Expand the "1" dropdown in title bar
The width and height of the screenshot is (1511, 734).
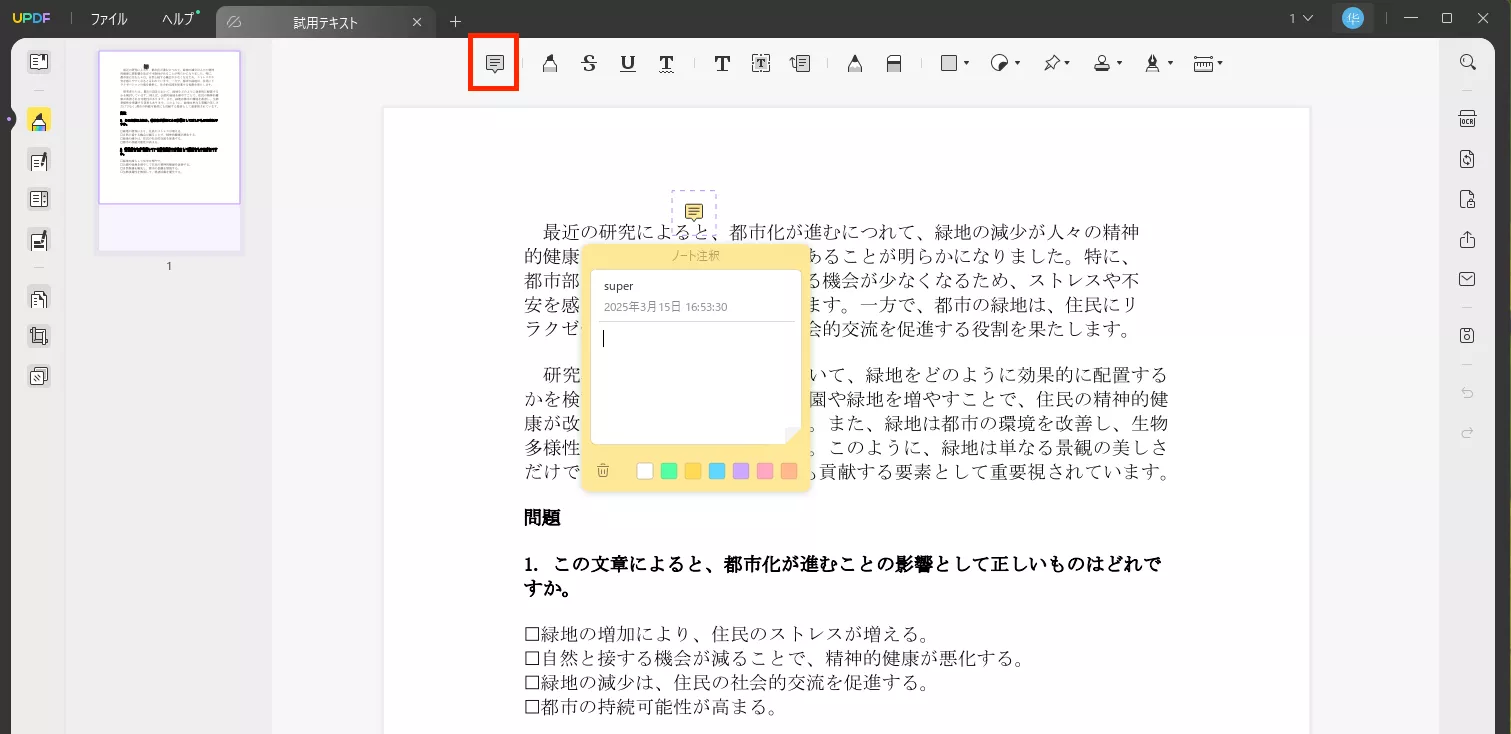click(x=1300, y=19)
